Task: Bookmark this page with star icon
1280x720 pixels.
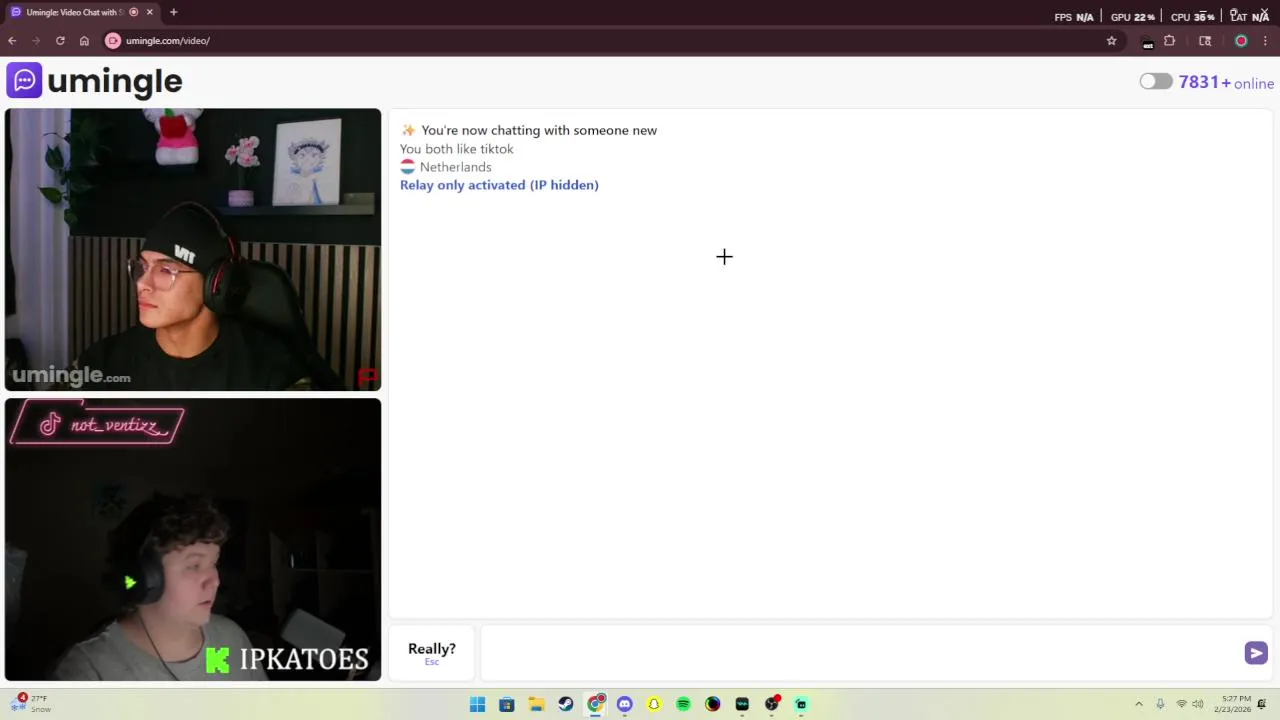Action: click(x=1111, y=41)
